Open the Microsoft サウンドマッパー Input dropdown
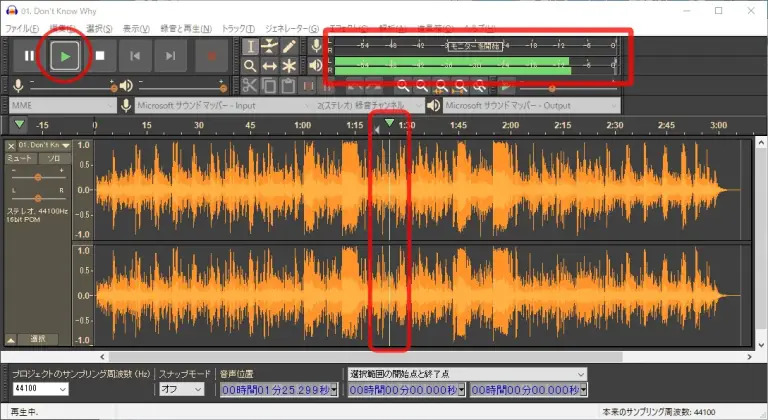Image resolution: width=768 pixels, height=420 pixels. [x=223, y=105]
